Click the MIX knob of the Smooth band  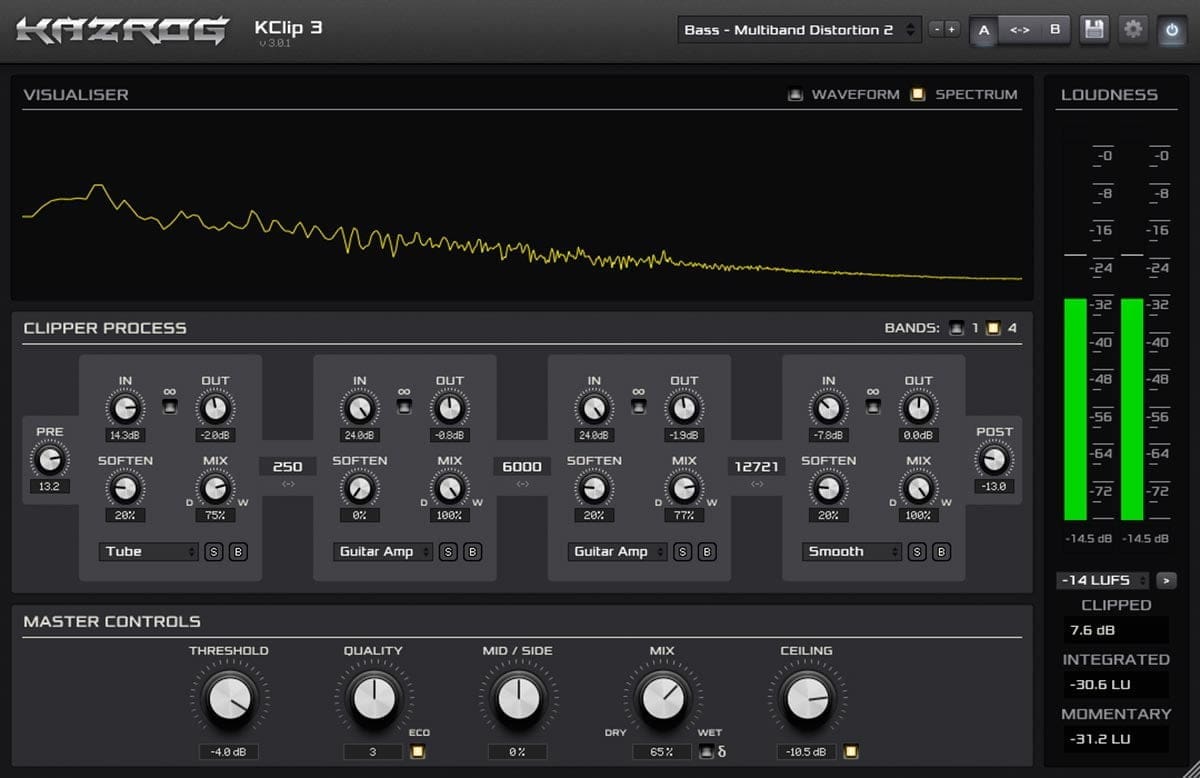click(x=918, y=488)
